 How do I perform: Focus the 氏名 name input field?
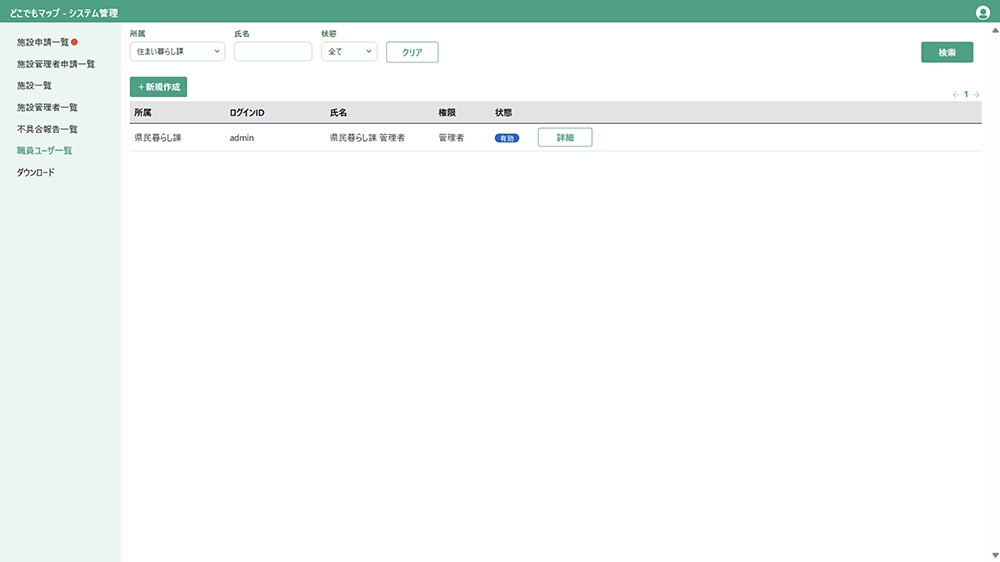(273, 52)
